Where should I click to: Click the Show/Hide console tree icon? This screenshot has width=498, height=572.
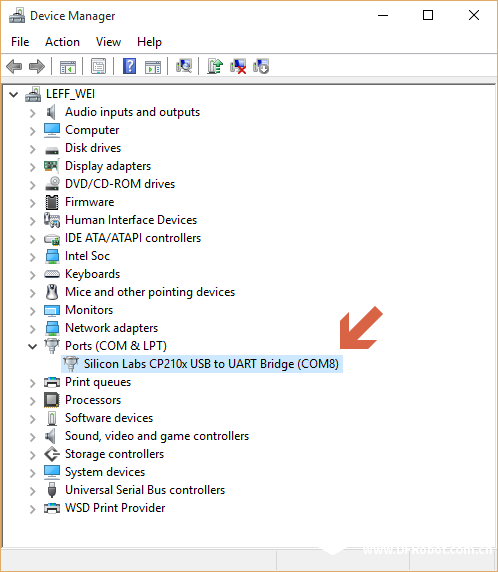tap(68, 67)
